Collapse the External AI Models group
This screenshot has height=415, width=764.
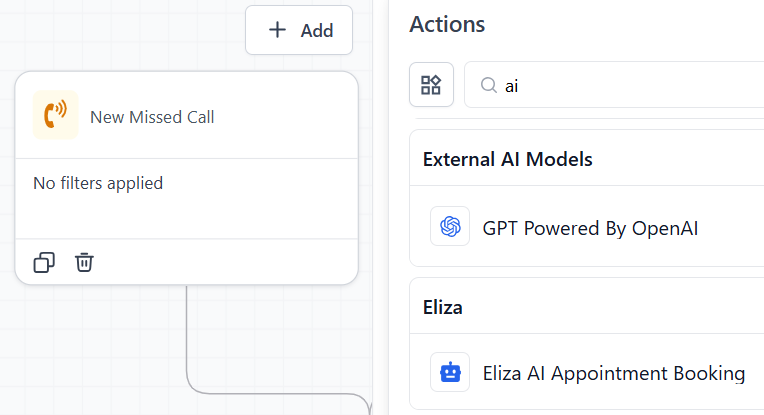point(507,159)
